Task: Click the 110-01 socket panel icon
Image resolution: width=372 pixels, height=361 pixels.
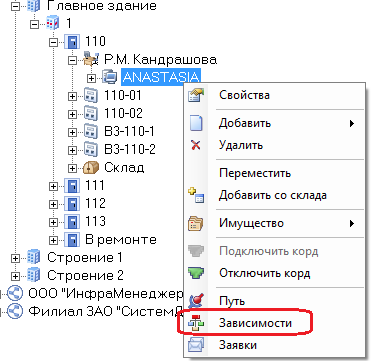Action: (x=90, y=96)
